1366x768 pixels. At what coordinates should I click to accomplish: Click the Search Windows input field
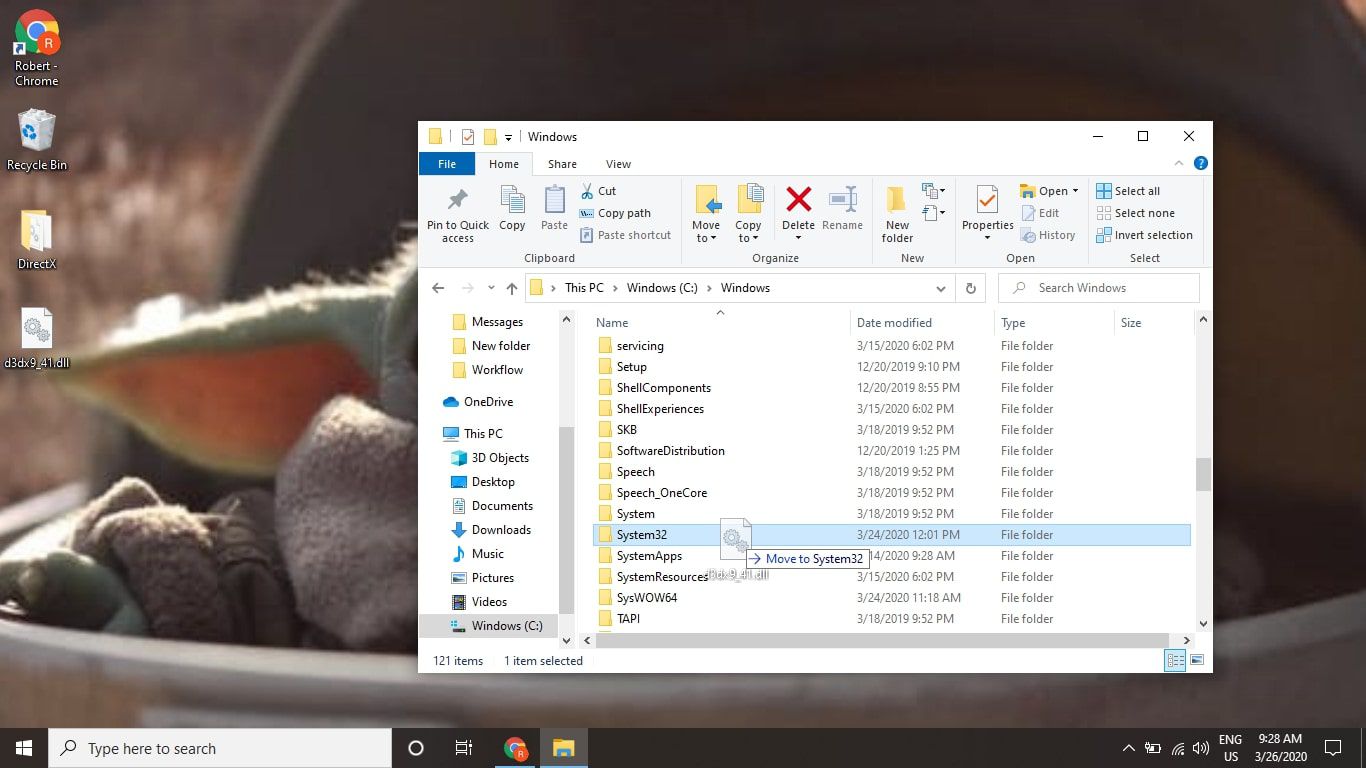[1097, 288]
